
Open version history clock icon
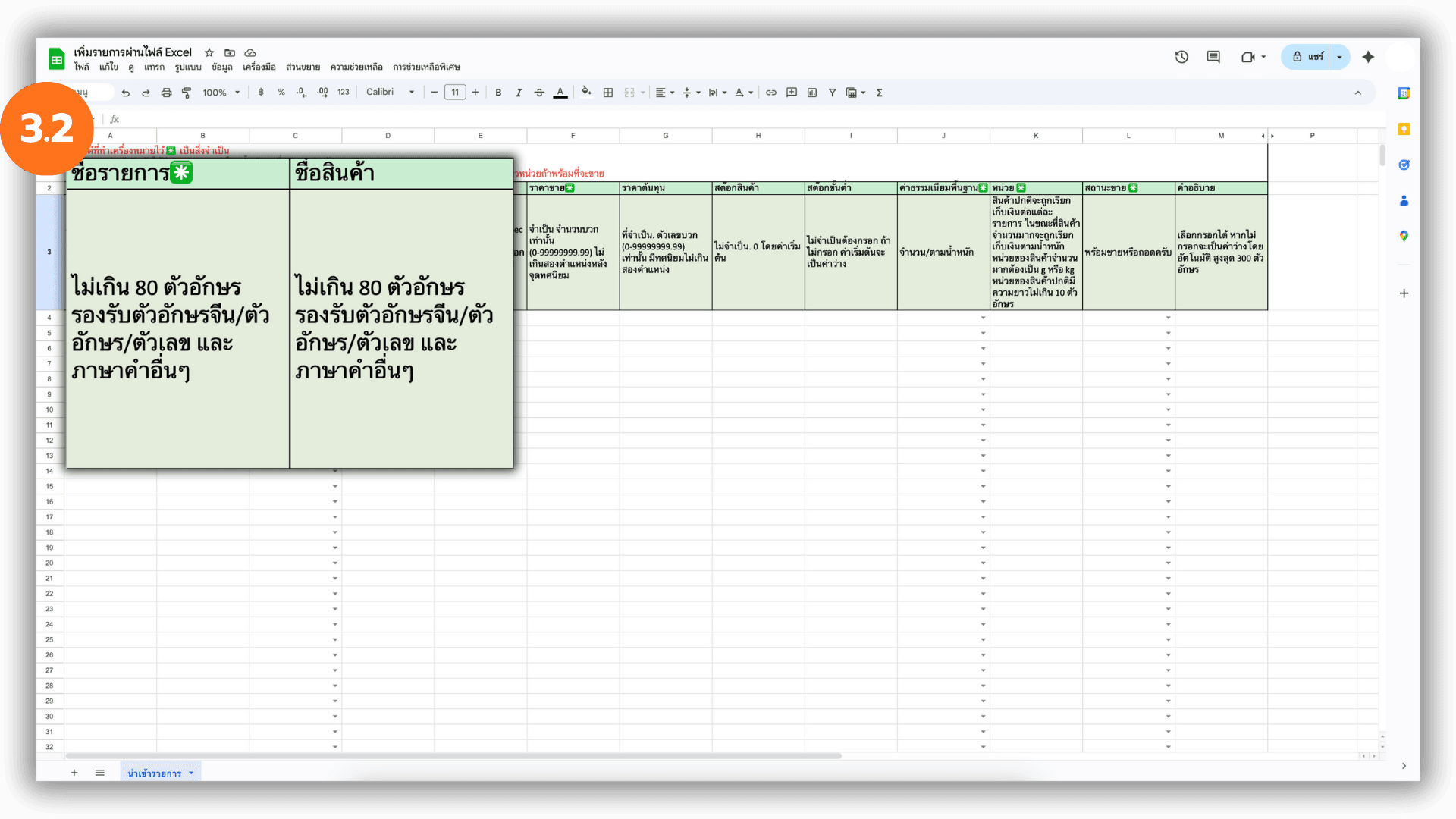1181,57
